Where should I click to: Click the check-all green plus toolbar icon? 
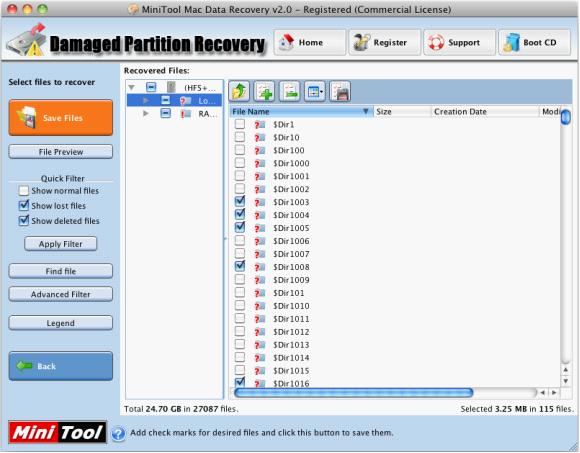tap(264, 91)
